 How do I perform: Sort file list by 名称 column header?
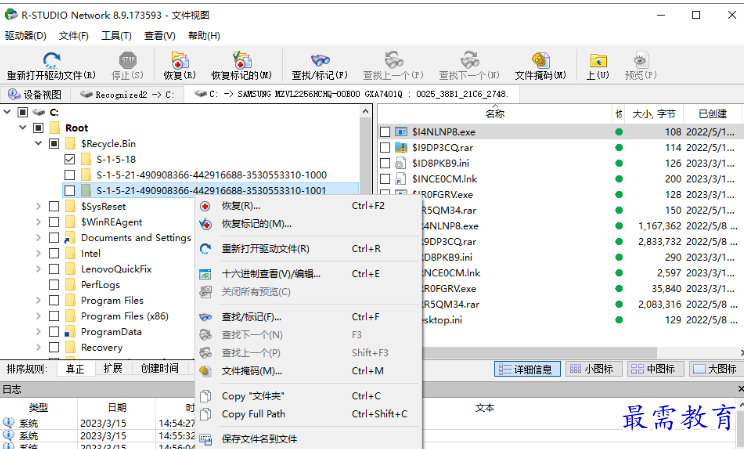point(495,113)
